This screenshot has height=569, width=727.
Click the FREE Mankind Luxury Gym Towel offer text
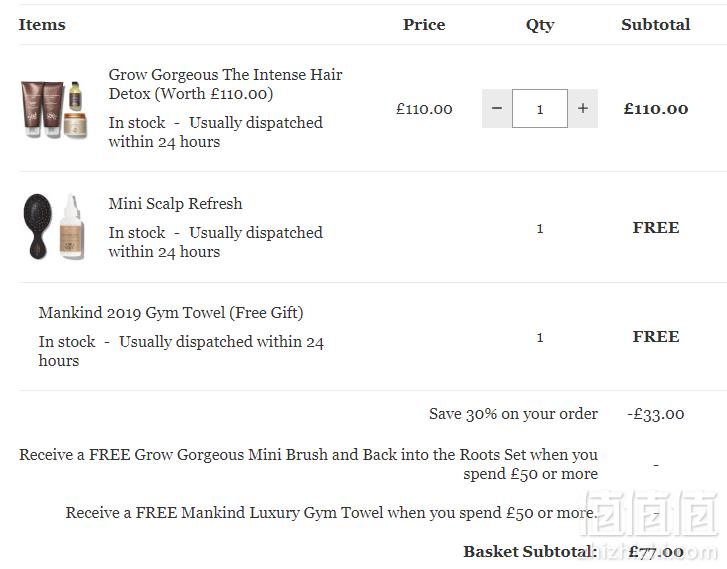click(331, 513)
